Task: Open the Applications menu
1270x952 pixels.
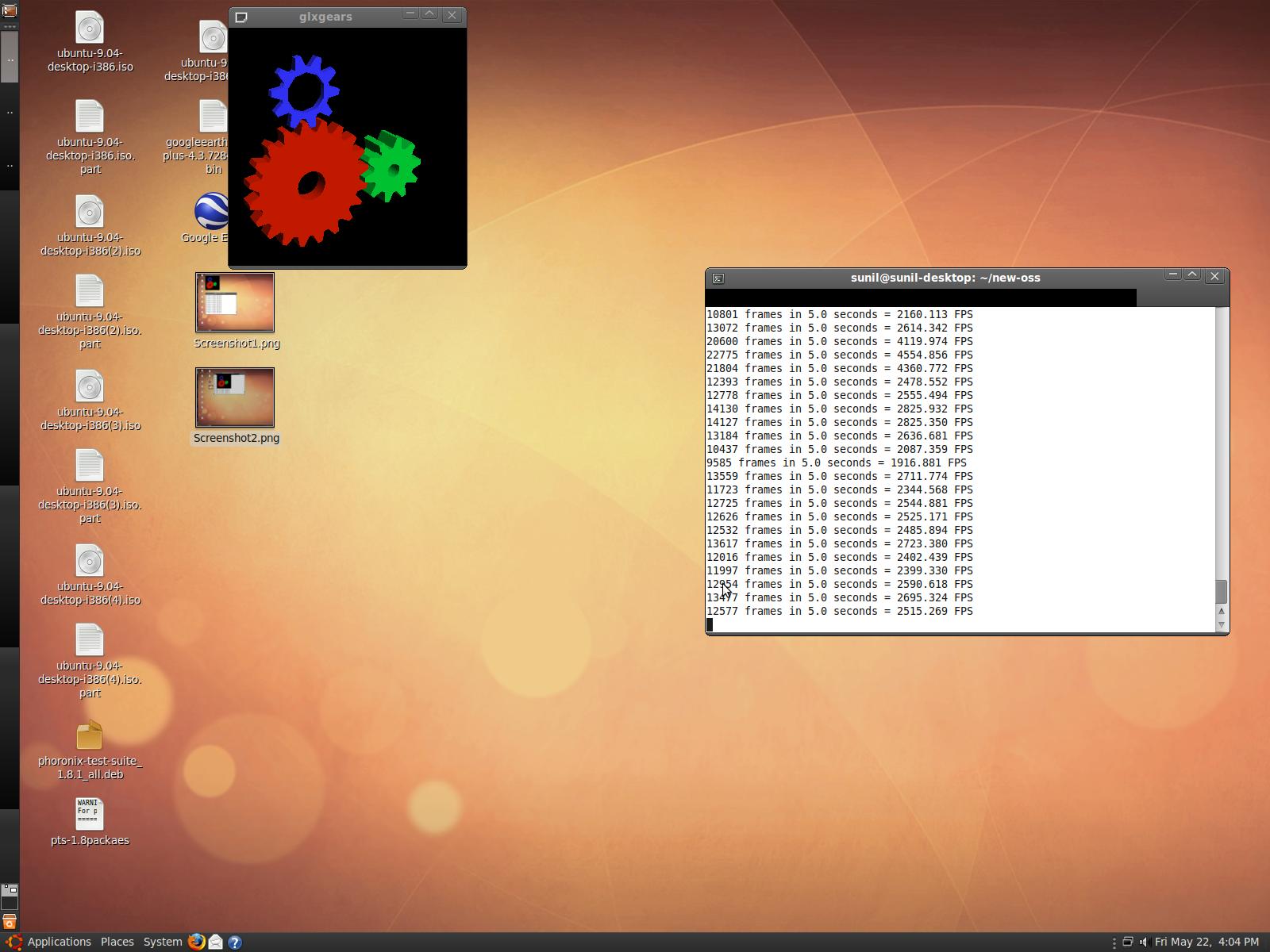Action: coord(59,942)
